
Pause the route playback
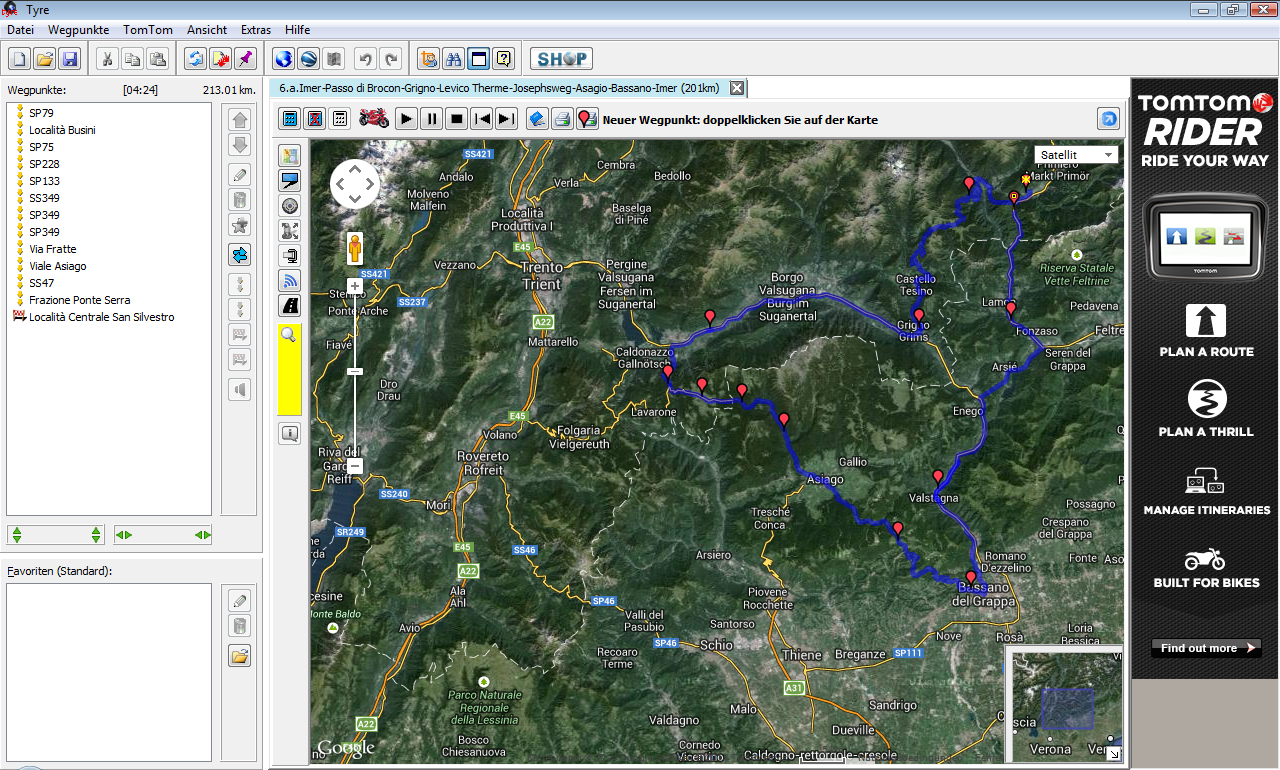tap(431, 119)
